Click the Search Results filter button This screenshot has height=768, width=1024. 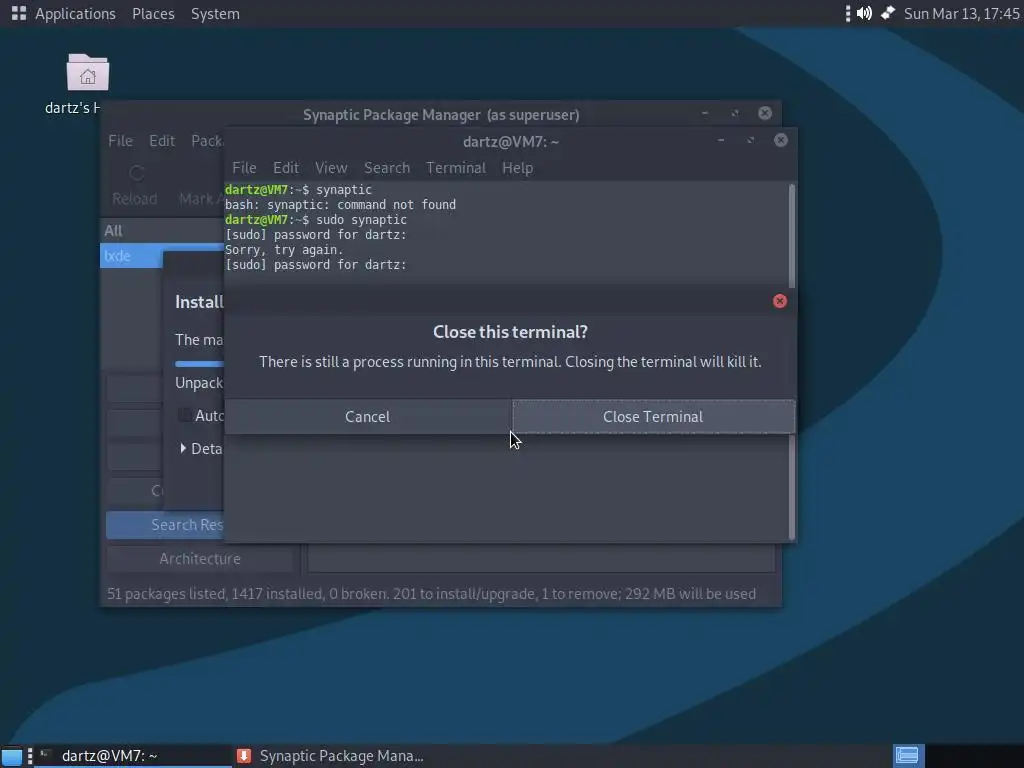pos(165,525)
